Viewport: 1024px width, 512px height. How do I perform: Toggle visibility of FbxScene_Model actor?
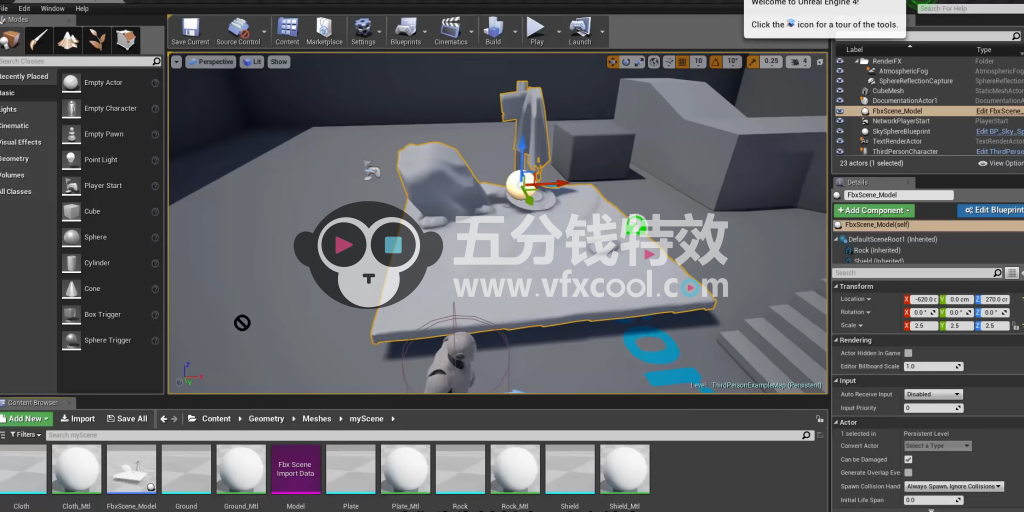click(840, 111)
